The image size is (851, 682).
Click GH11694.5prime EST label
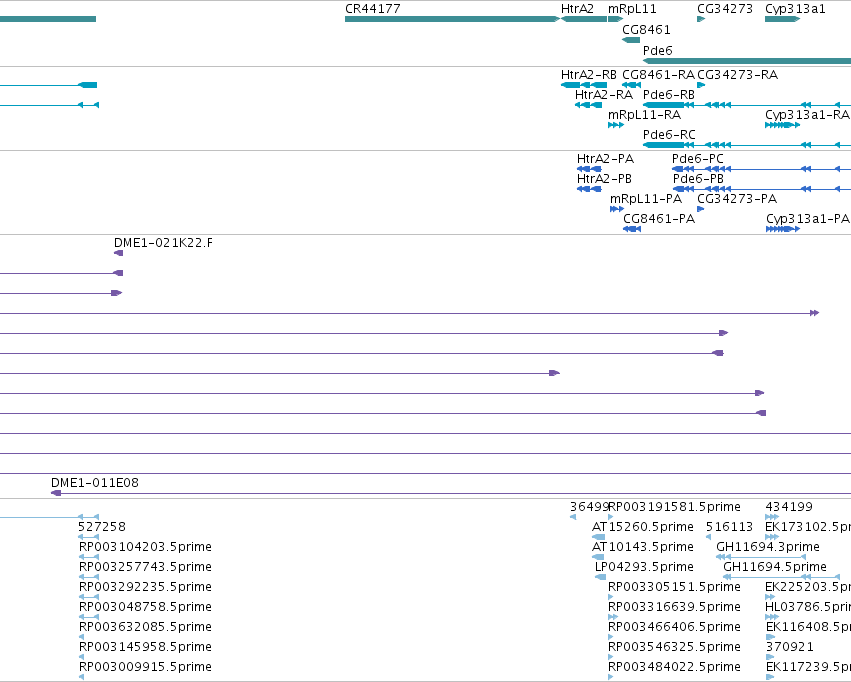775,567
